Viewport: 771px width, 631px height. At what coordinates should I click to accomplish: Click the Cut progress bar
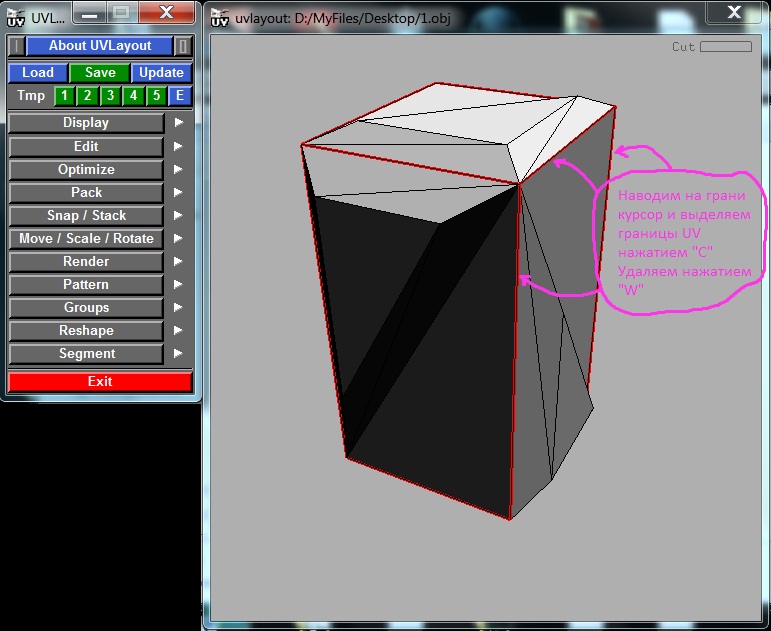click(x=725, y=47)
